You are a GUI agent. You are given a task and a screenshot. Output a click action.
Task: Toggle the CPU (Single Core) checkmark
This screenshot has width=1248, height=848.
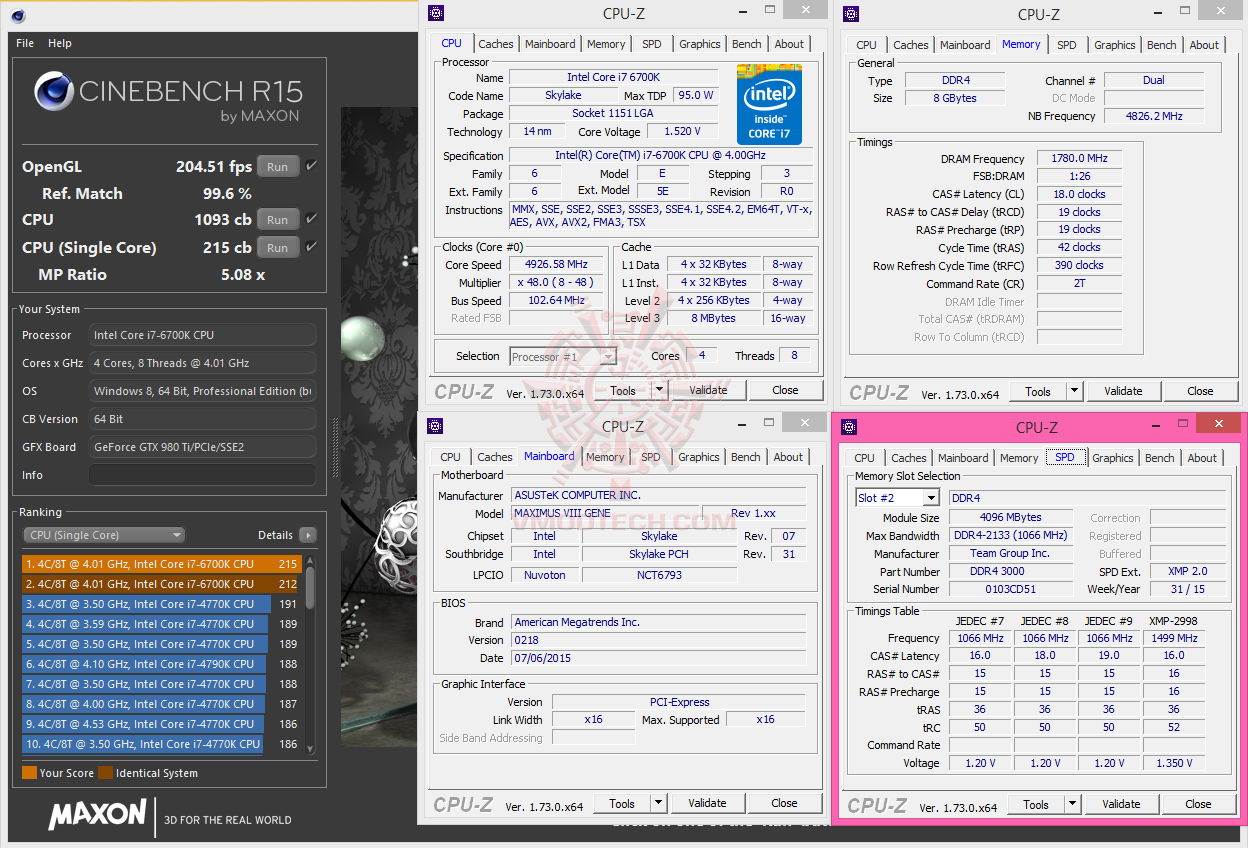click(312, 247)
